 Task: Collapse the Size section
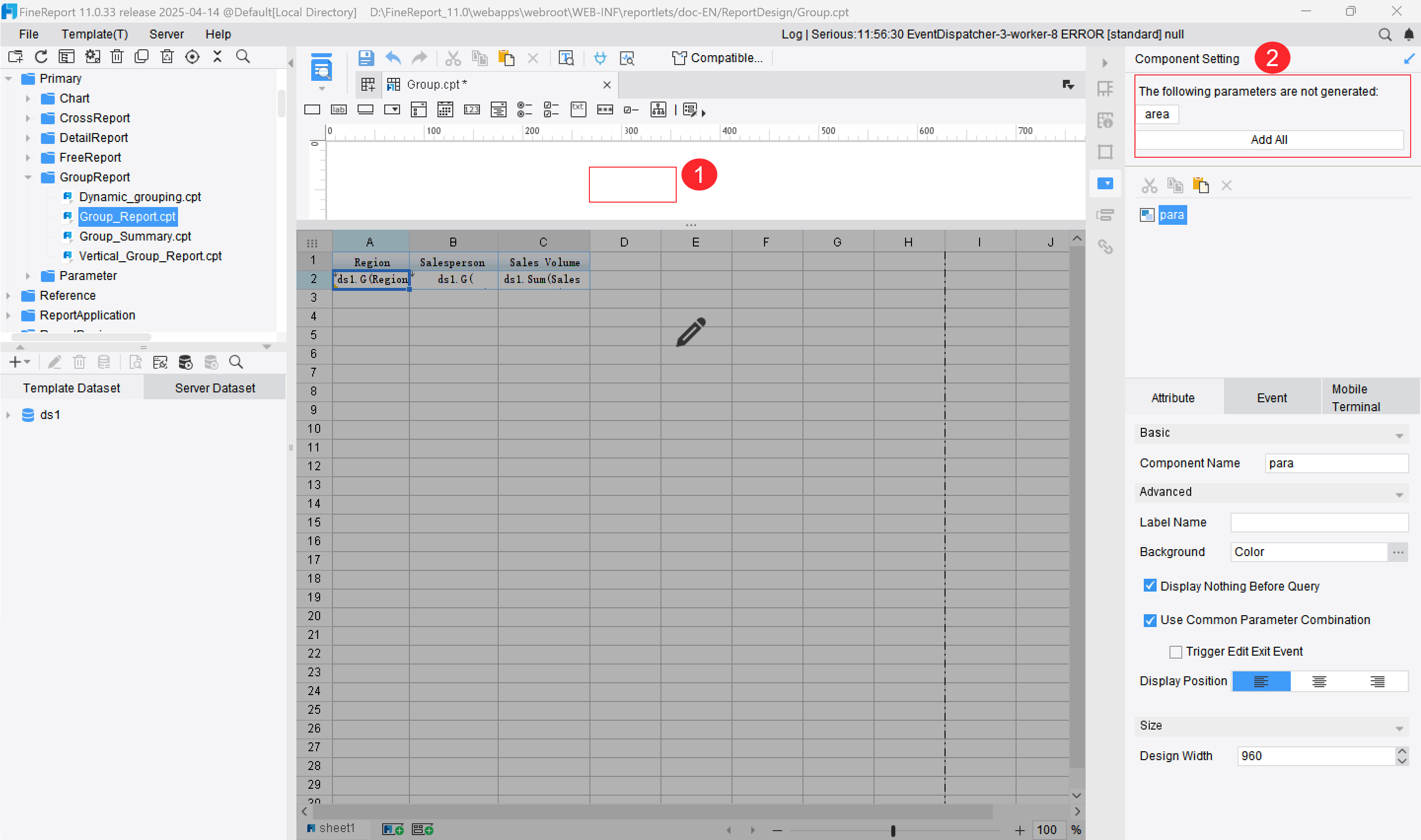point(1399,729)
